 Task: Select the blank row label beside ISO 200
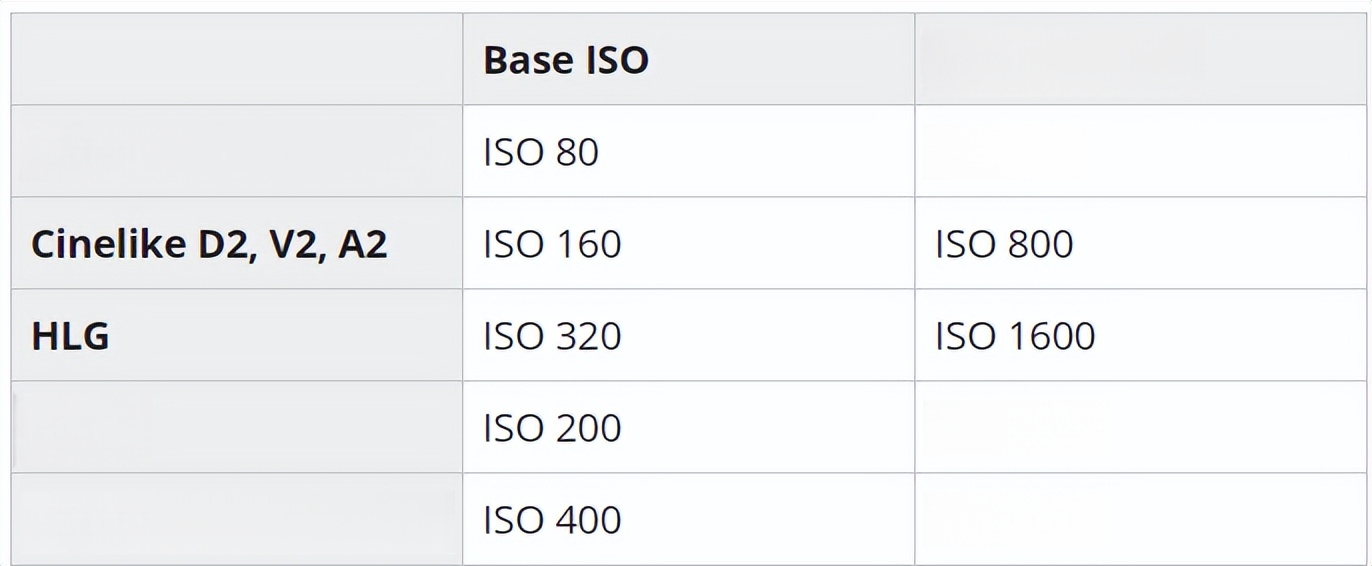tap(237, 427)
